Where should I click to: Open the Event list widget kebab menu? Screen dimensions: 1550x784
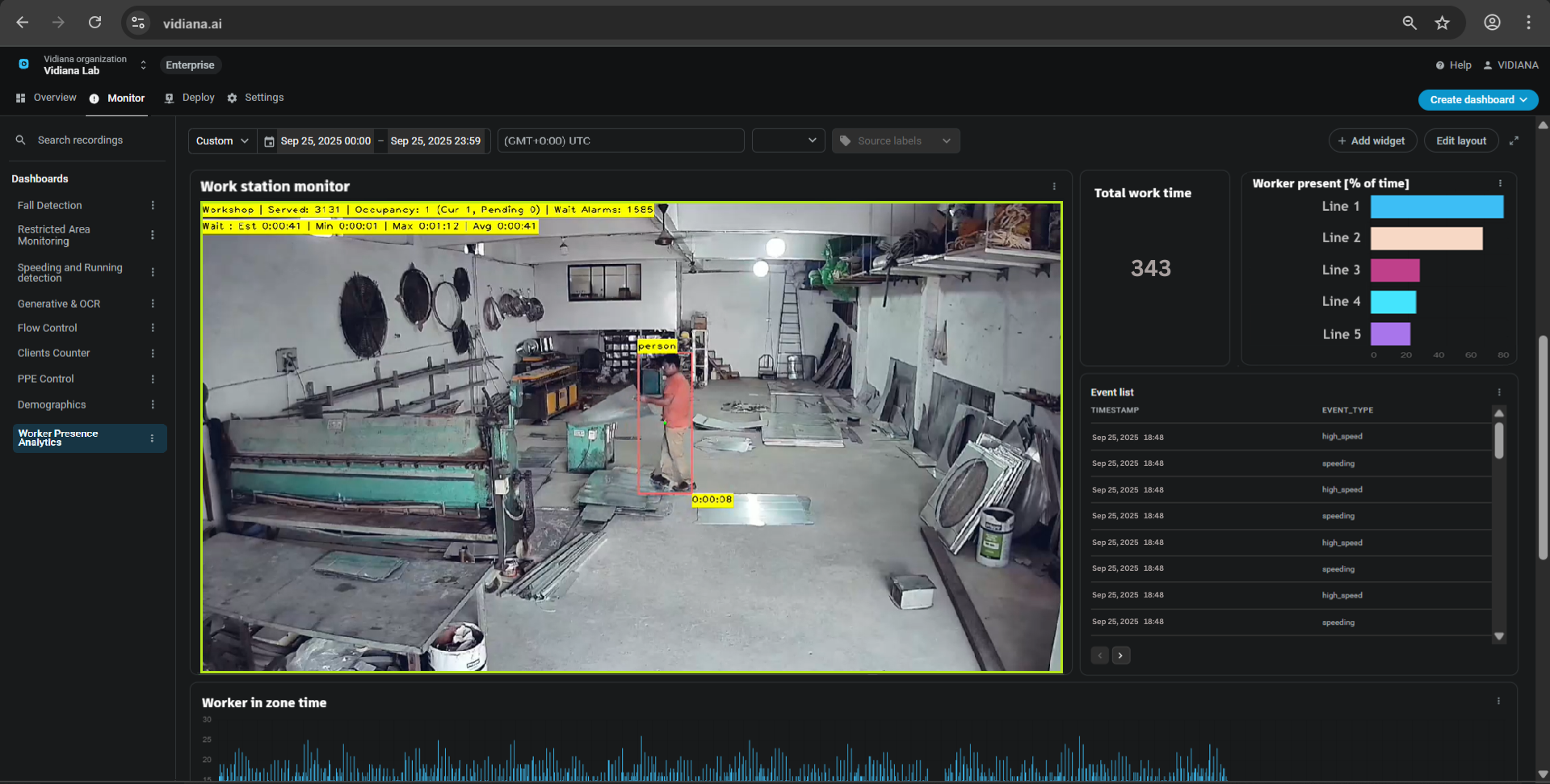click(x=1500, y=392)
